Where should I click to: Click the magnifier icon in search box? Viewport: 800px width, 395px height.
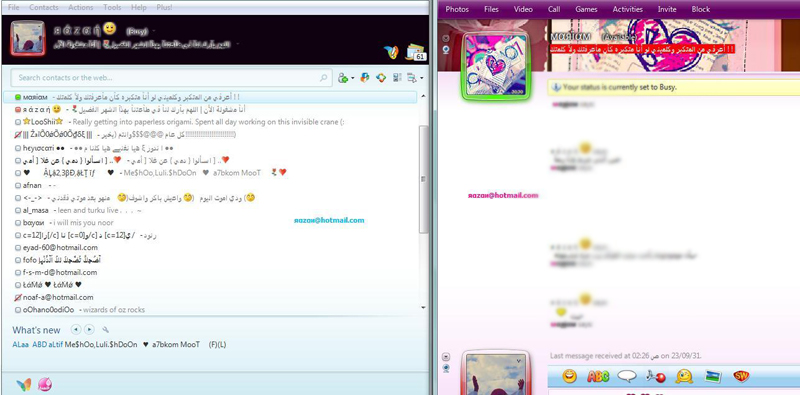[323, 78]
